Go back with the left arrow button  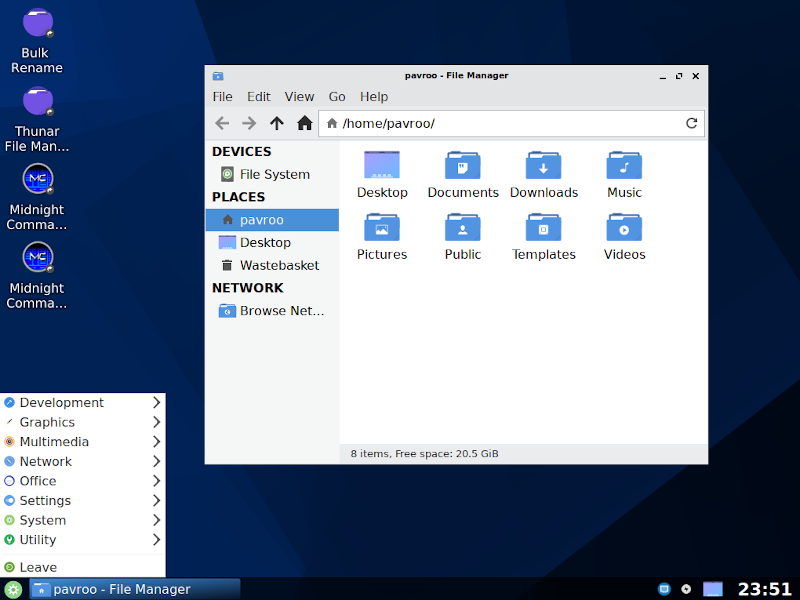[222, 123]
